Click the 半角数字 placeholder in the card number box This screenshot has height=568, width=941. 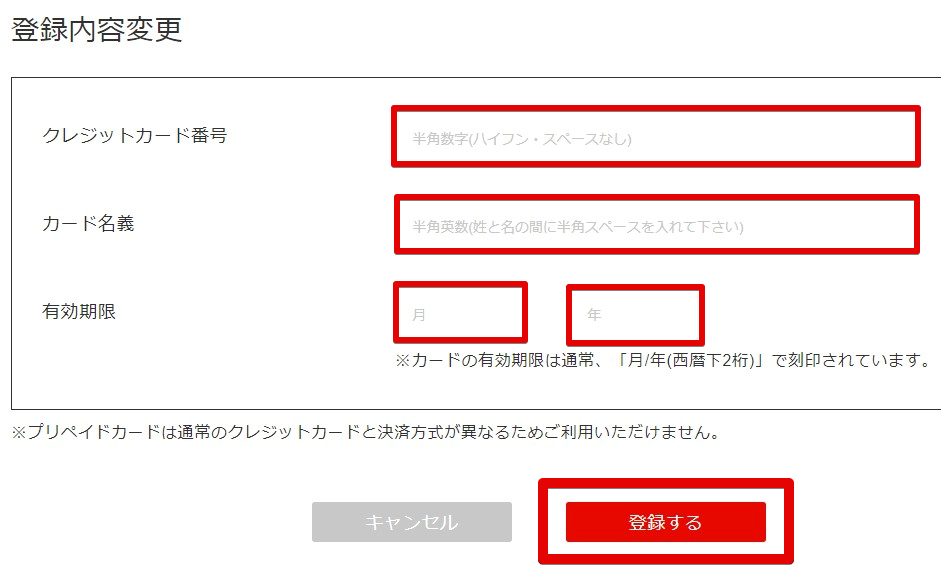click(x=440, y=139)
